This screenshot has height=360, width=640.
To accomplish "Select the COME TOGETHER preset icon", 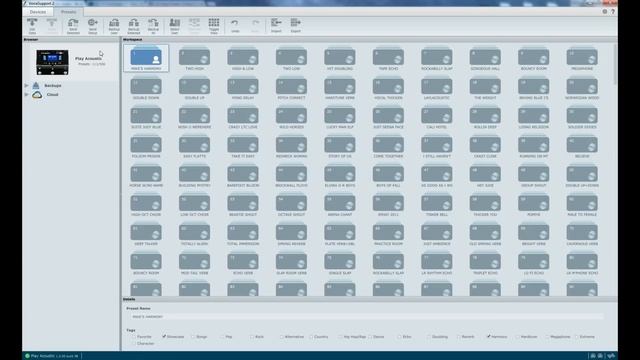I will pyautogui.click(x=388, y=144).
